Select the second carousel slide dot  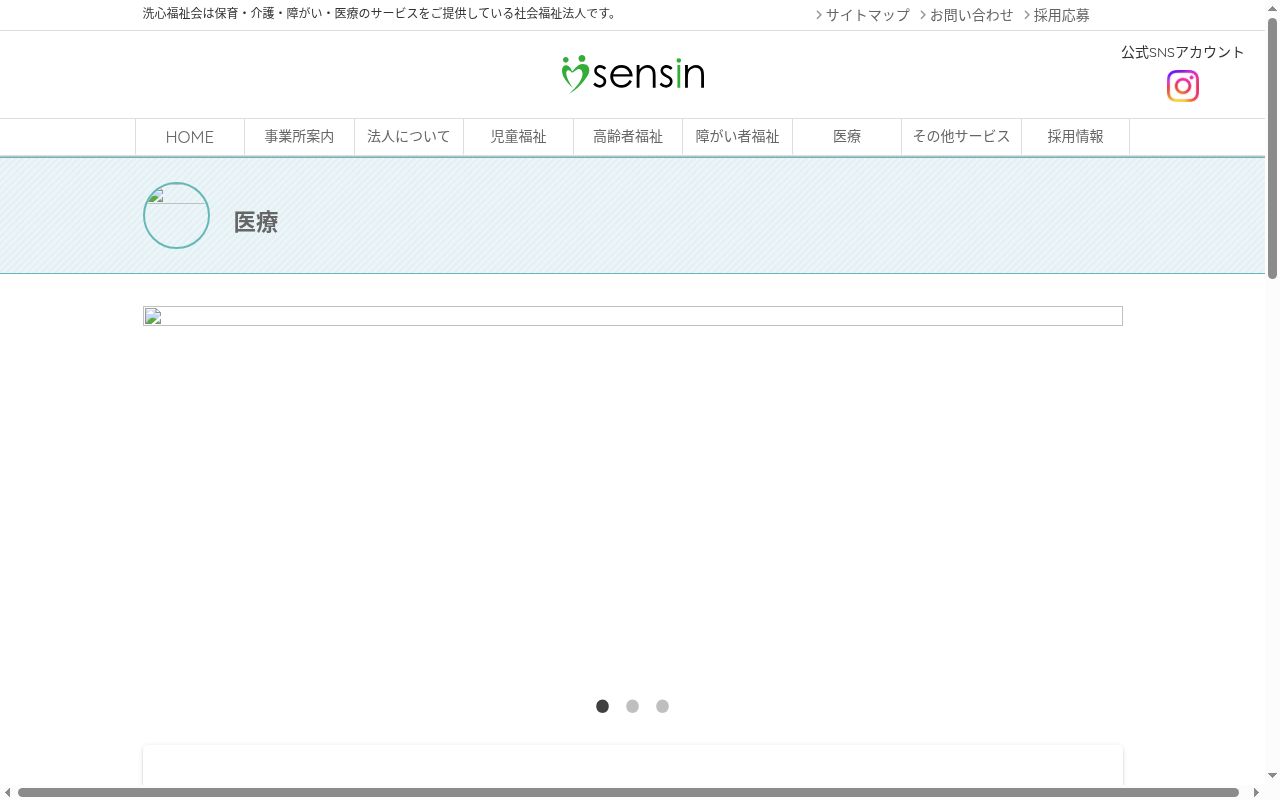tap(632, 706)
